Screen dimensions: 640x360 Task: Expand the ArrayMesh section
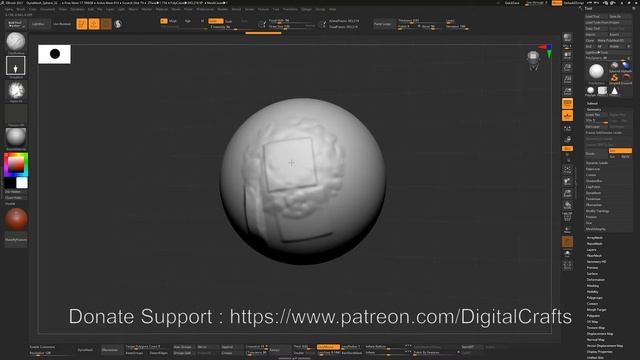(x=594, y=238)
